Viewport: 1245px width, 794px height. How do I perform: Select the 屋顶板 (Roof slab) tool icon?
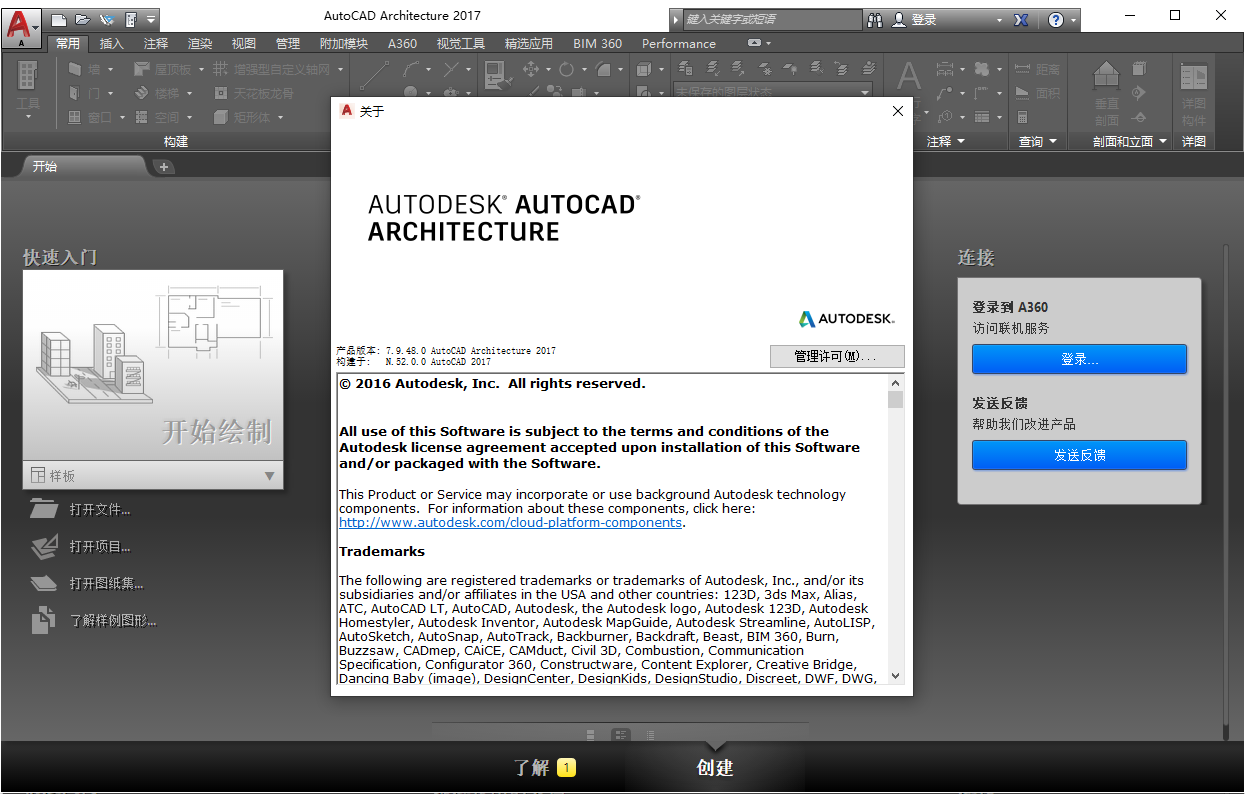tap(140, 69)
